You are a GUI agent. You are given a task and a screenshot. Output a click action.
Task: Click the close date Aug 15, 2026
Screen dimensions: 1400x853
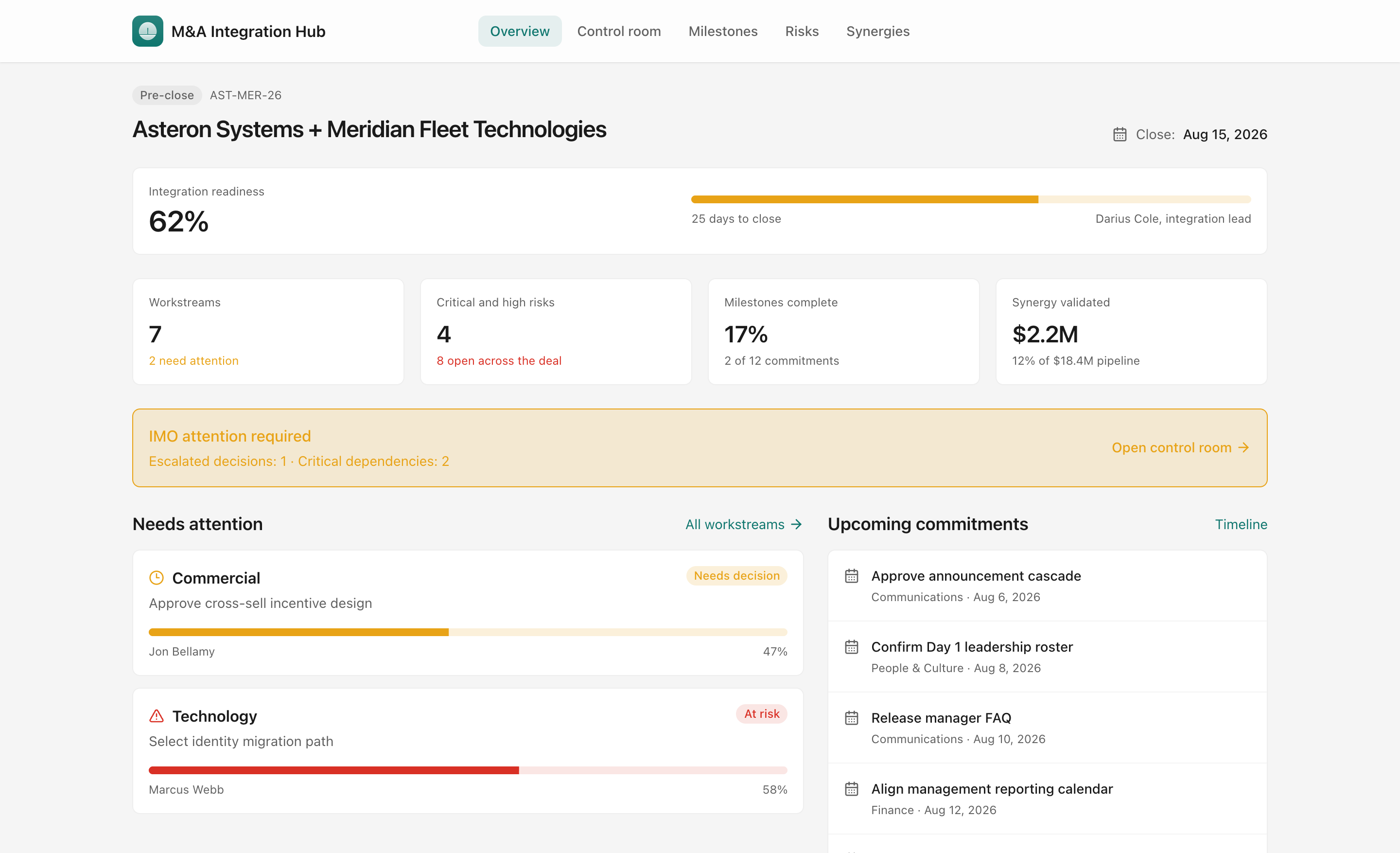[1225, 135]
